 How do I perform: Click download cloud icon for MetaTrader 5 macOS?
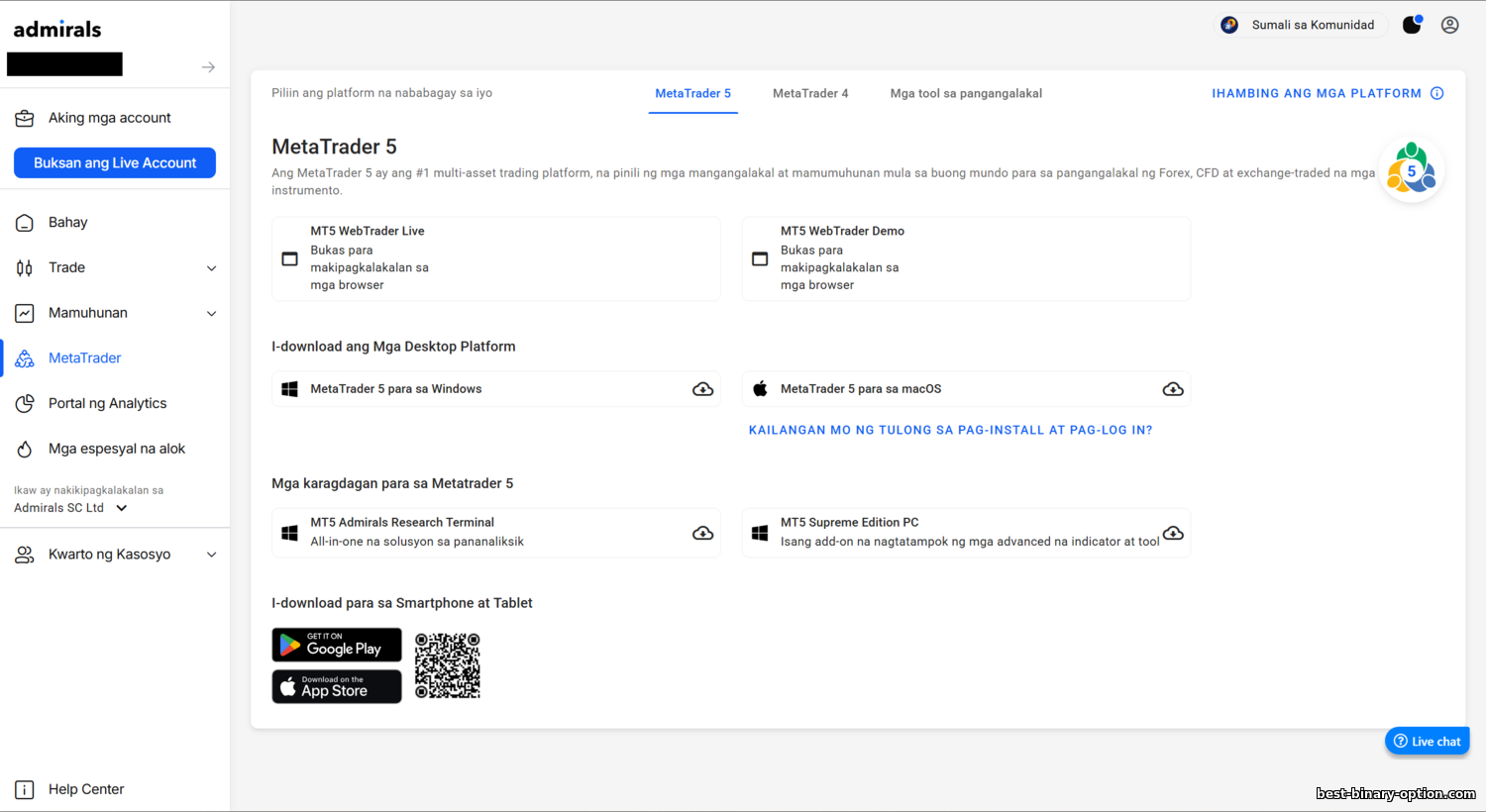tap(1173, 389)
